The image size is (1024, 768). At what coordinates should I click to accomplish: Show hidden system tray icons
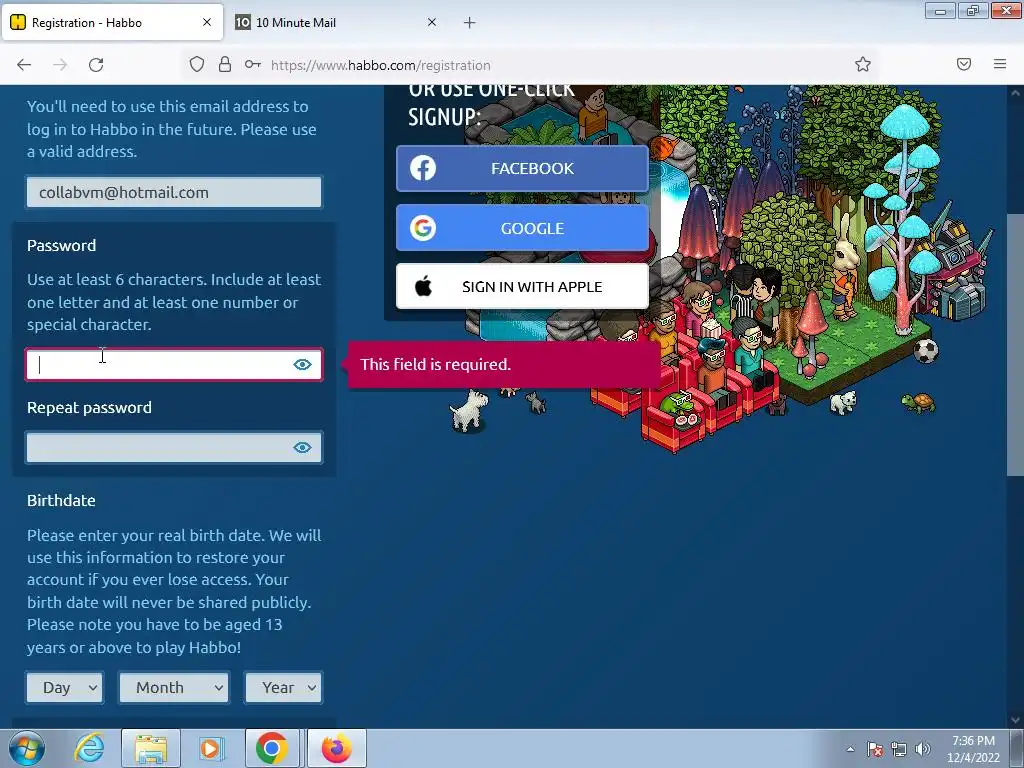pyautogui.click(x=850, y=749)
